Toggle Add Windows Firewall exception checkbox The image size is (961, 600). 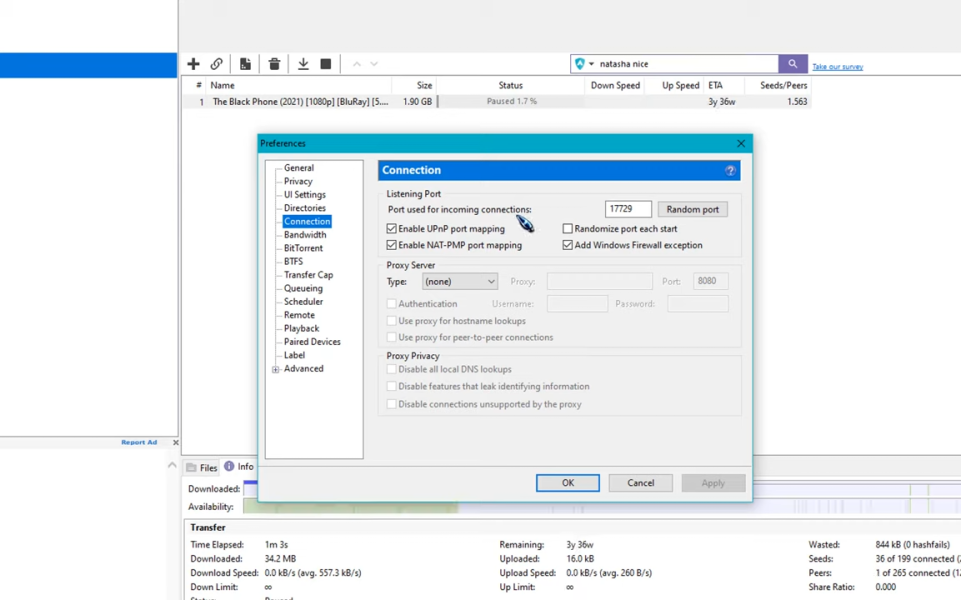coord(568,245)
